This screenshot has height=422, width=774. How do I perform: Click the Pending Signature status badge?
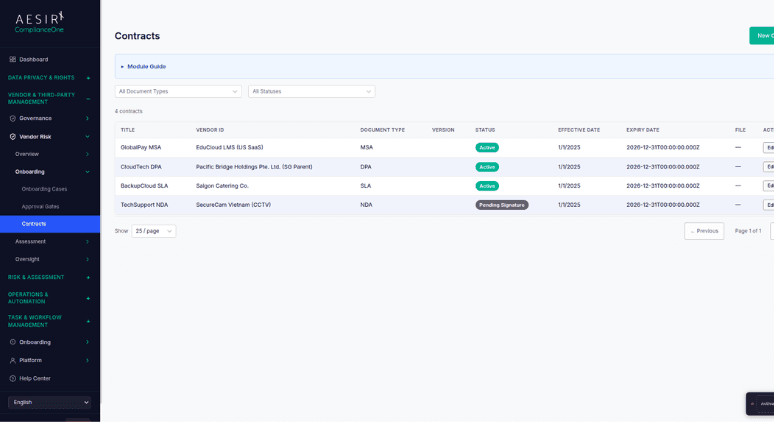tap(502, 205)
